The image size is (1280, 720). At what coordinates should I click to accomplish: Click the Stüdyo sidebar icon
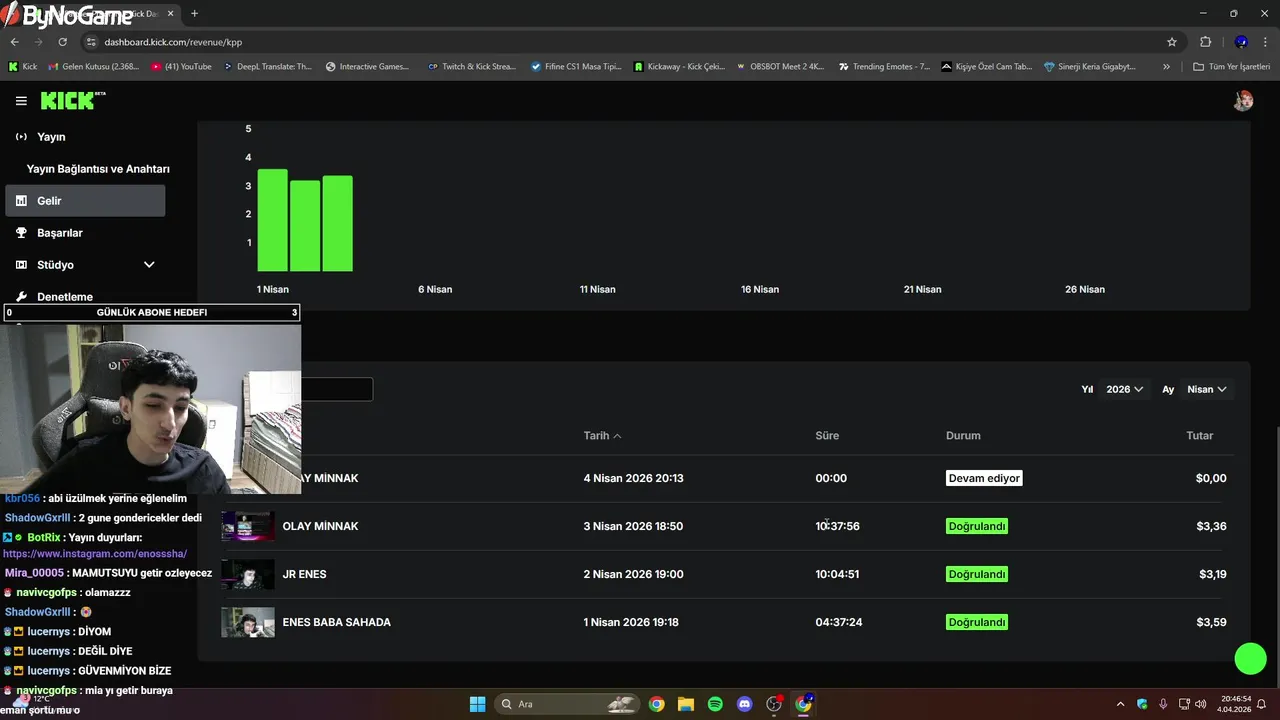[21, 265]
